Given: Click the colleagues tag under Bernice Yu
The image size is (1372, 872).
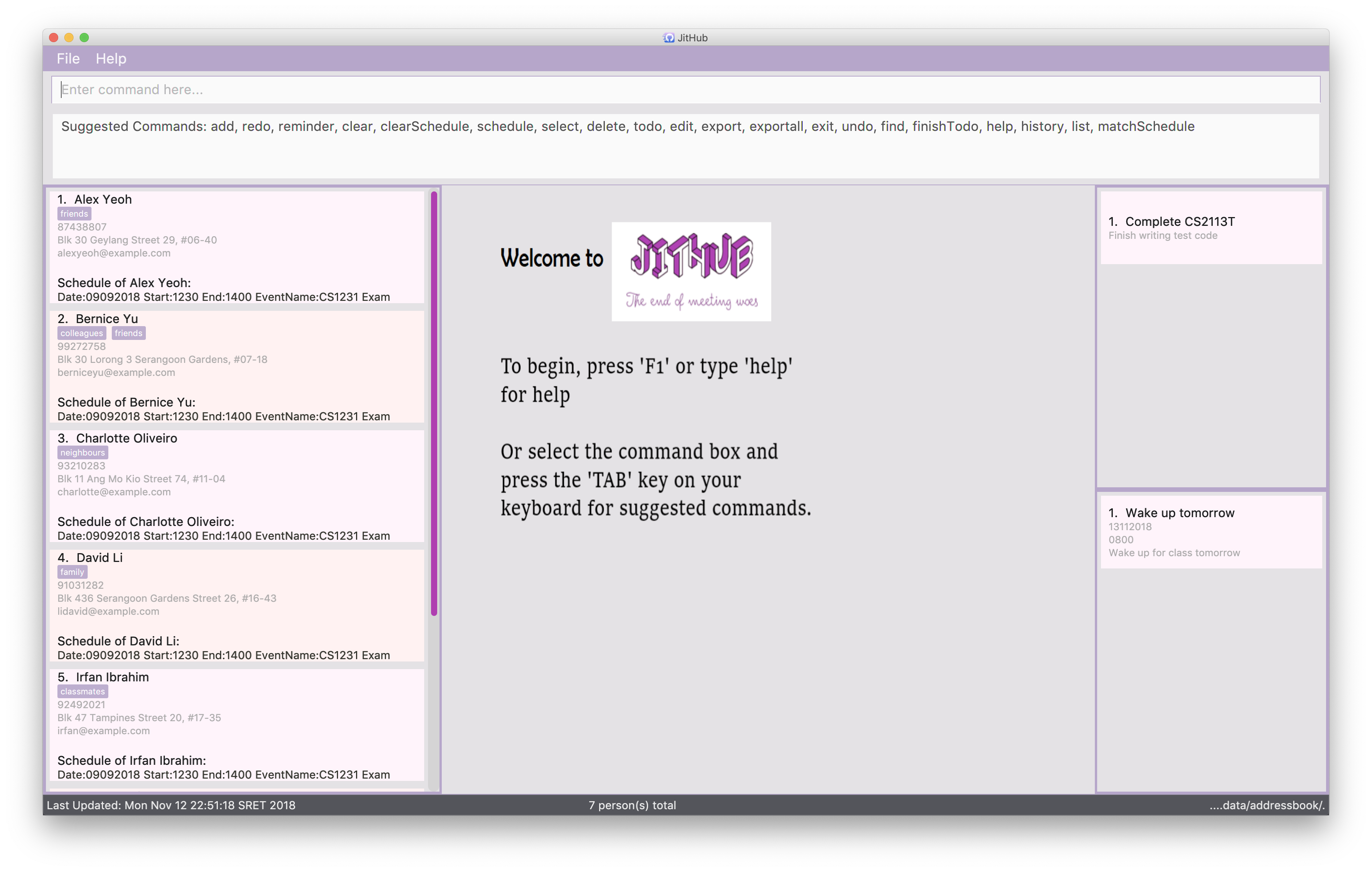Looking at the screenshot, I should (x=82, y=333).
